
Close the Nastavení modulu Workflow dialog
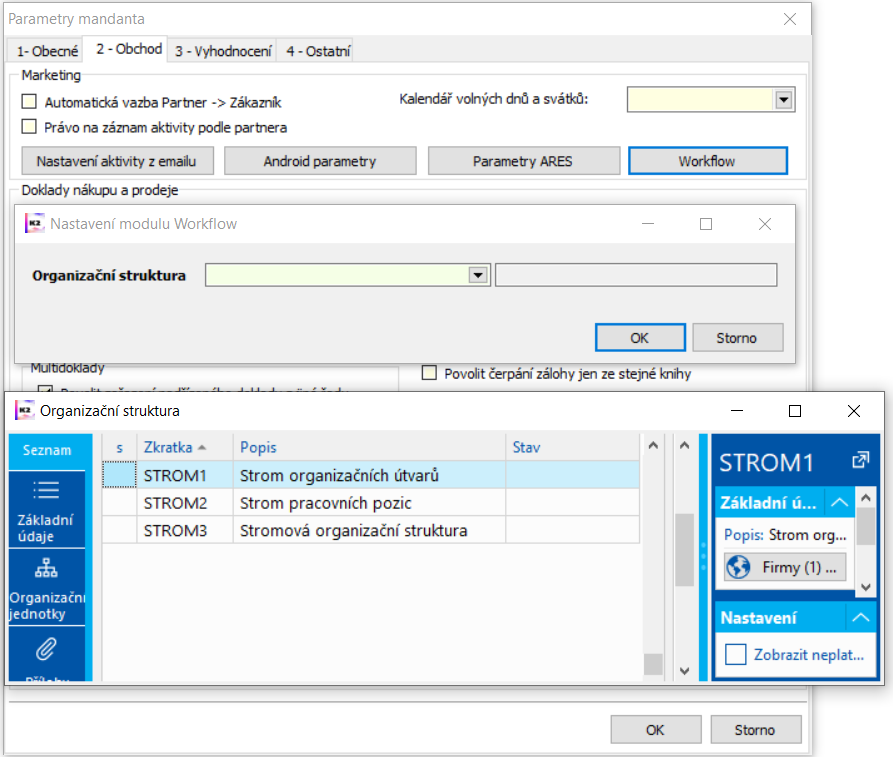click(765, 224)
